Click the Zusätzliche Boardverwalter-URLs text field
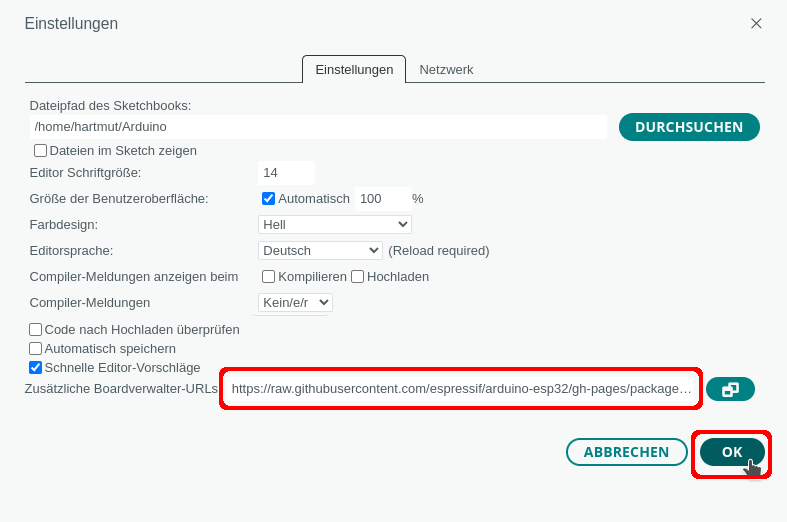Viewport: 787px width, 522px height. click(x=461, y=389)
